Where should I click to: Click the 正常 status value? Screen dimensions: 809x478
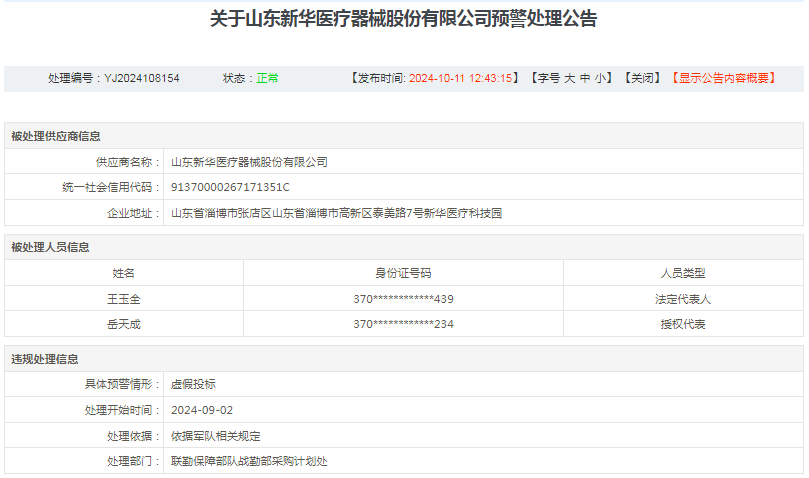267,78
